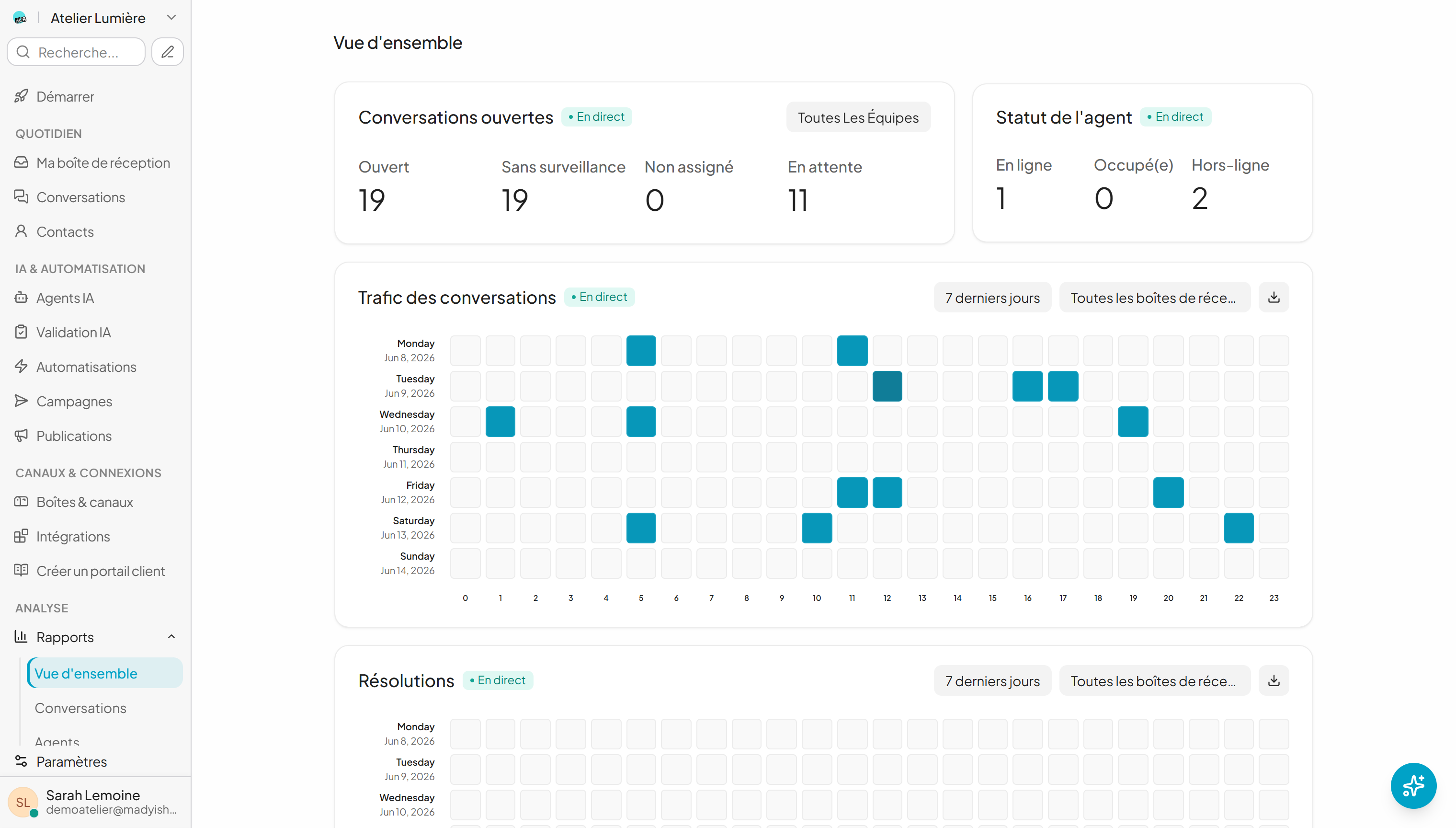Open Trafic 7 derniers jours range dropdown
The image size is (1456, 828).
[992, 298]
